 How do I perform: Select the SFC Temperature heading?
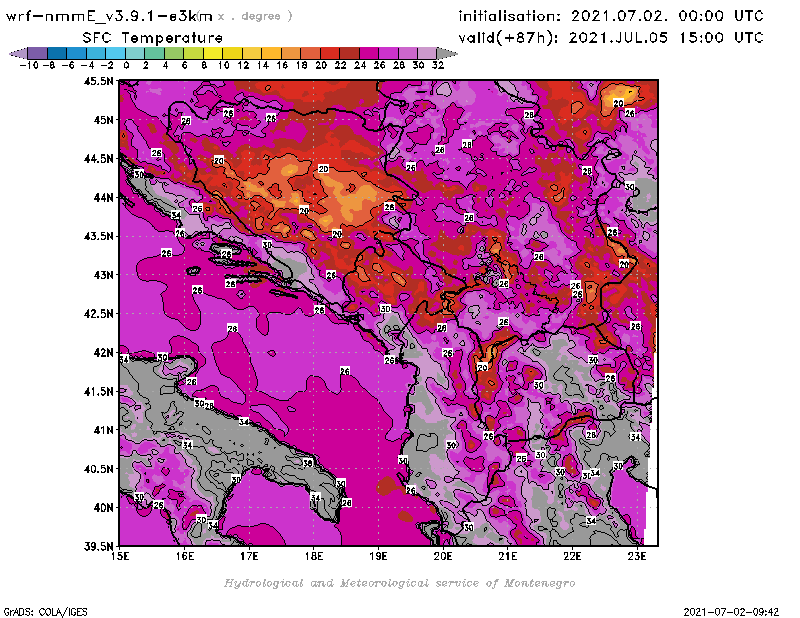[x=153, y=38]
